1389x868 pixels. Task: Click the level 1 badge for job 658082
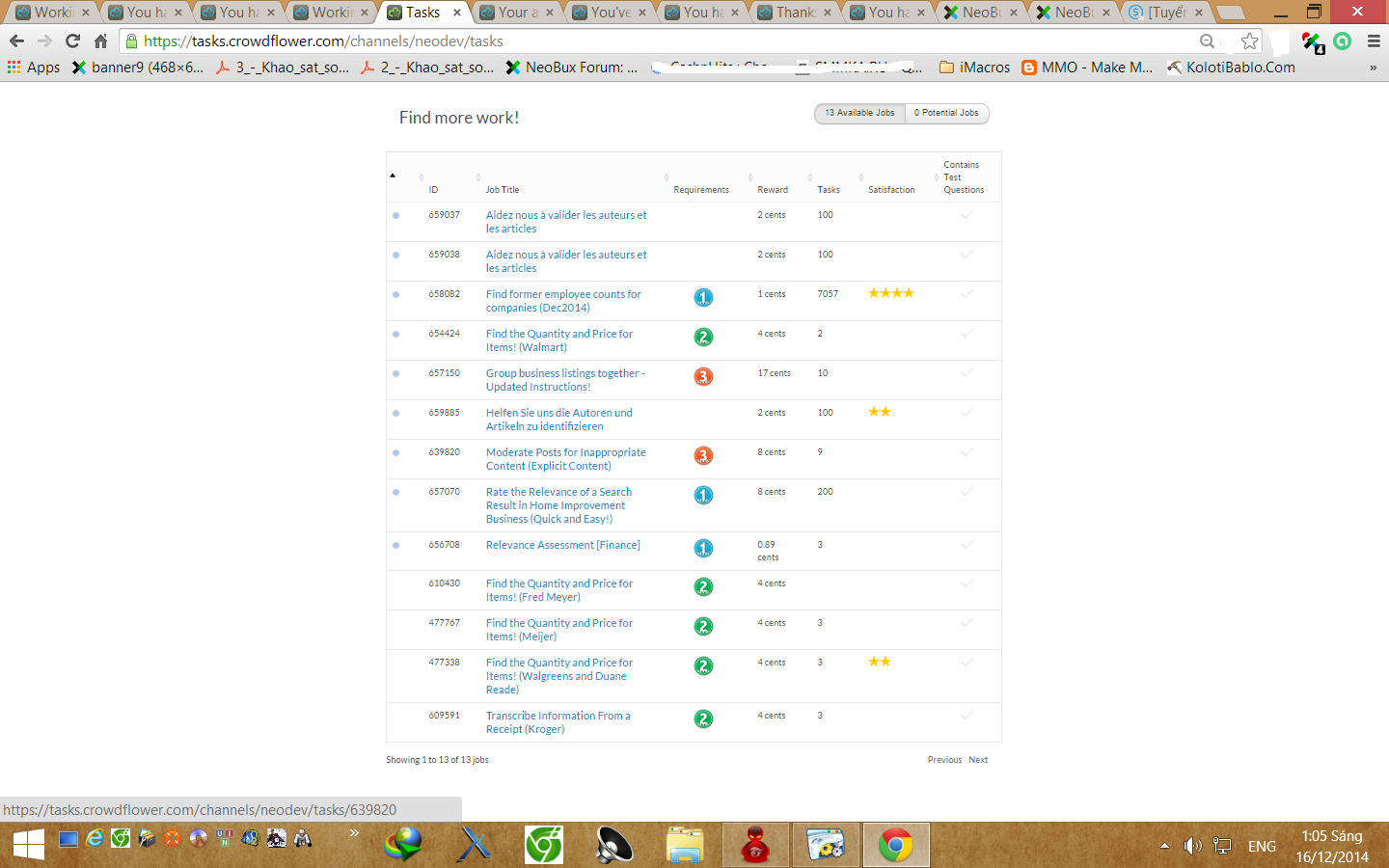click(x=703, y=298)
